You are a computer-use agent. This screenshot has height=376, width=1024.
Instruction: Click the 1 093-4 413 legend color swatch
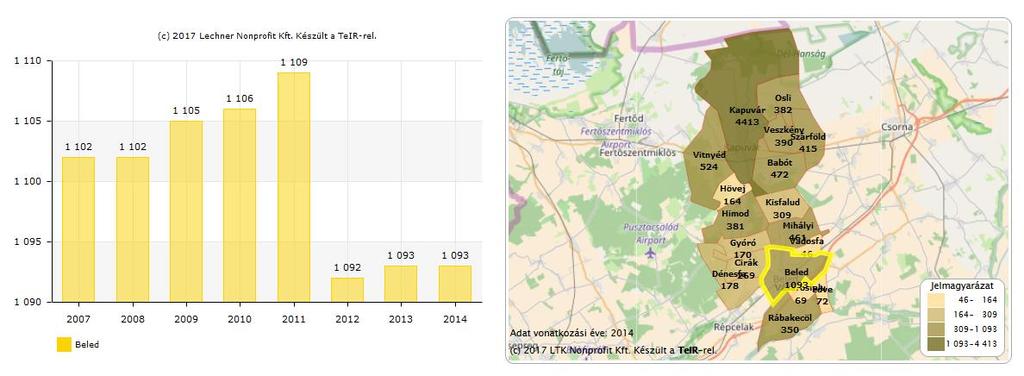936,343
